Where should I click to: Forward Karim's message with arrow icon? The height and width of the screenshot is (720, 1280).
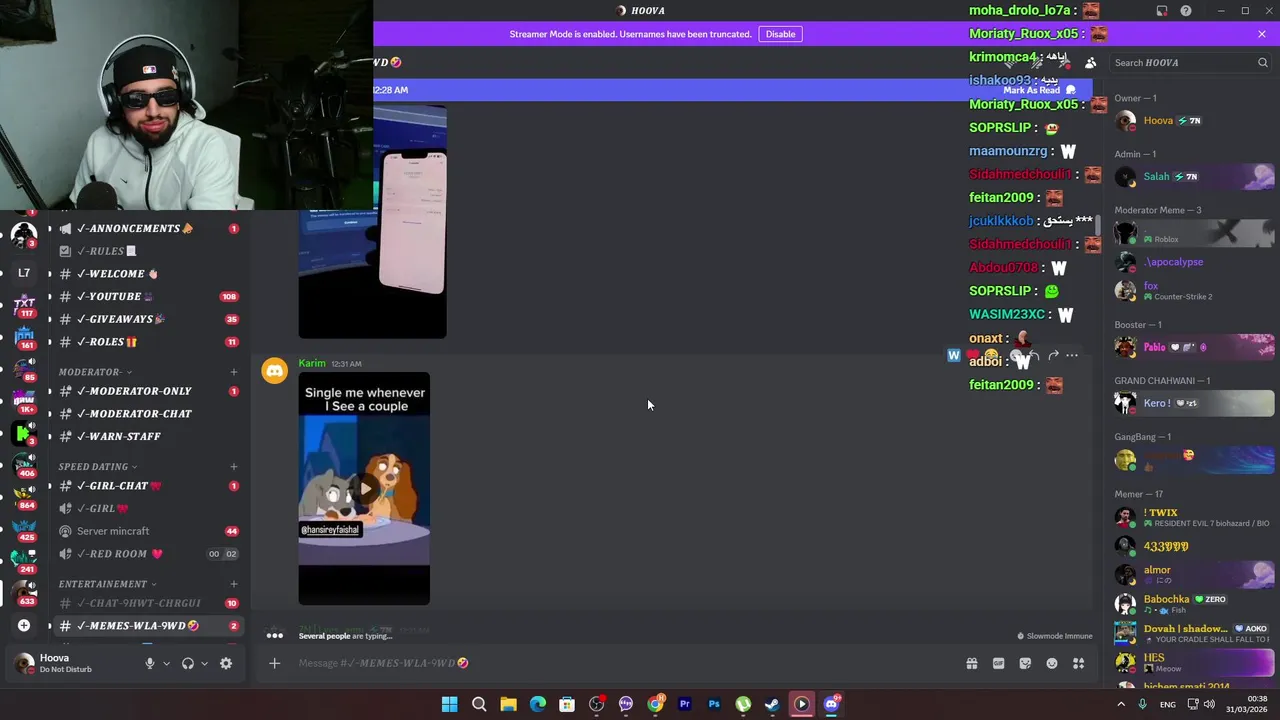[1053, 356]
